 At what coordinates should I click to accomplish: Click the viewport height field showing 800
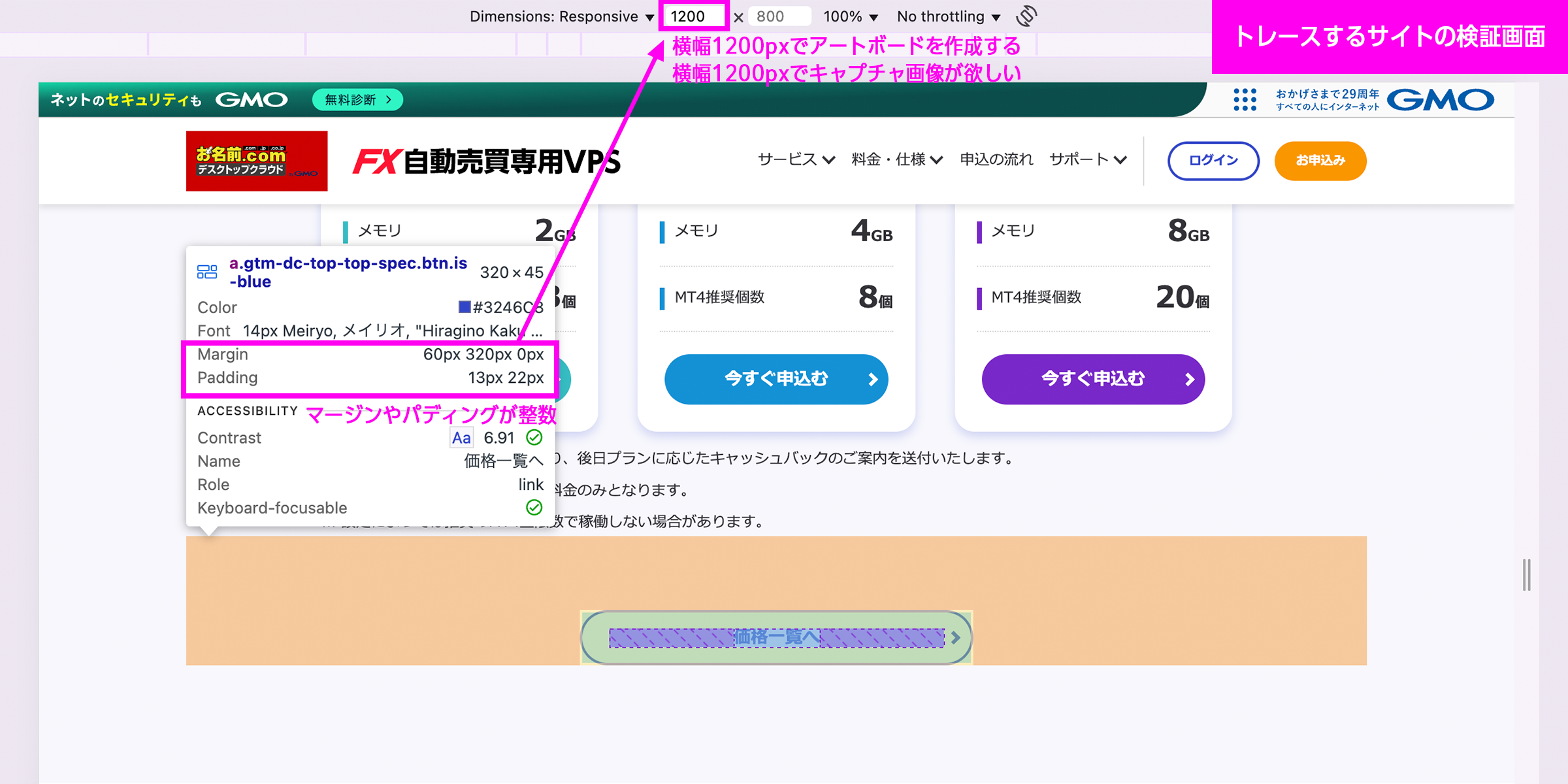pyautogui.click(x=779, y=16)
